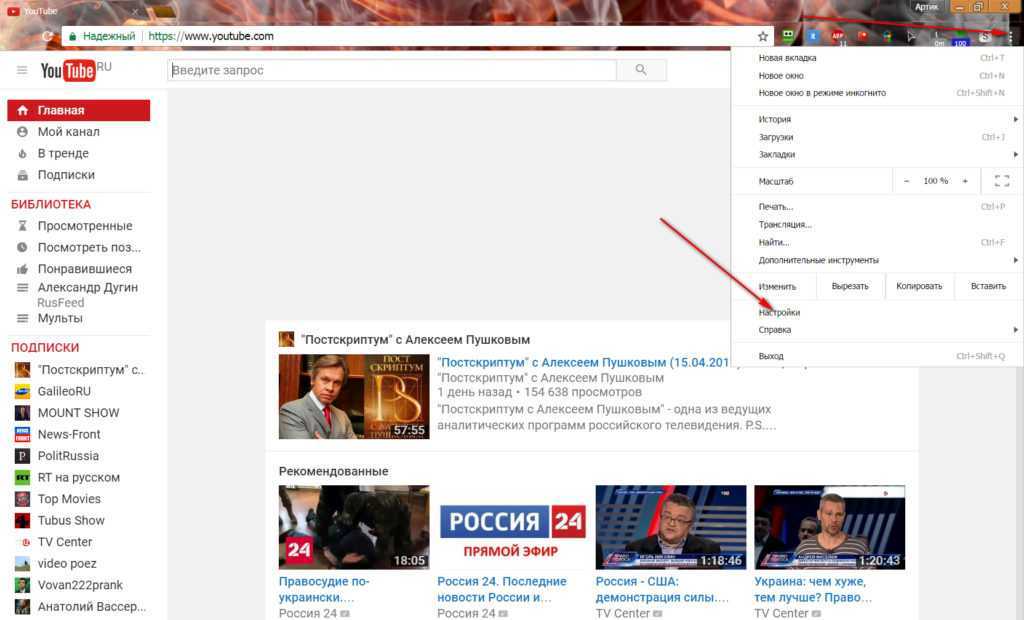Increase zoom with the plus button

pos(965,181)
